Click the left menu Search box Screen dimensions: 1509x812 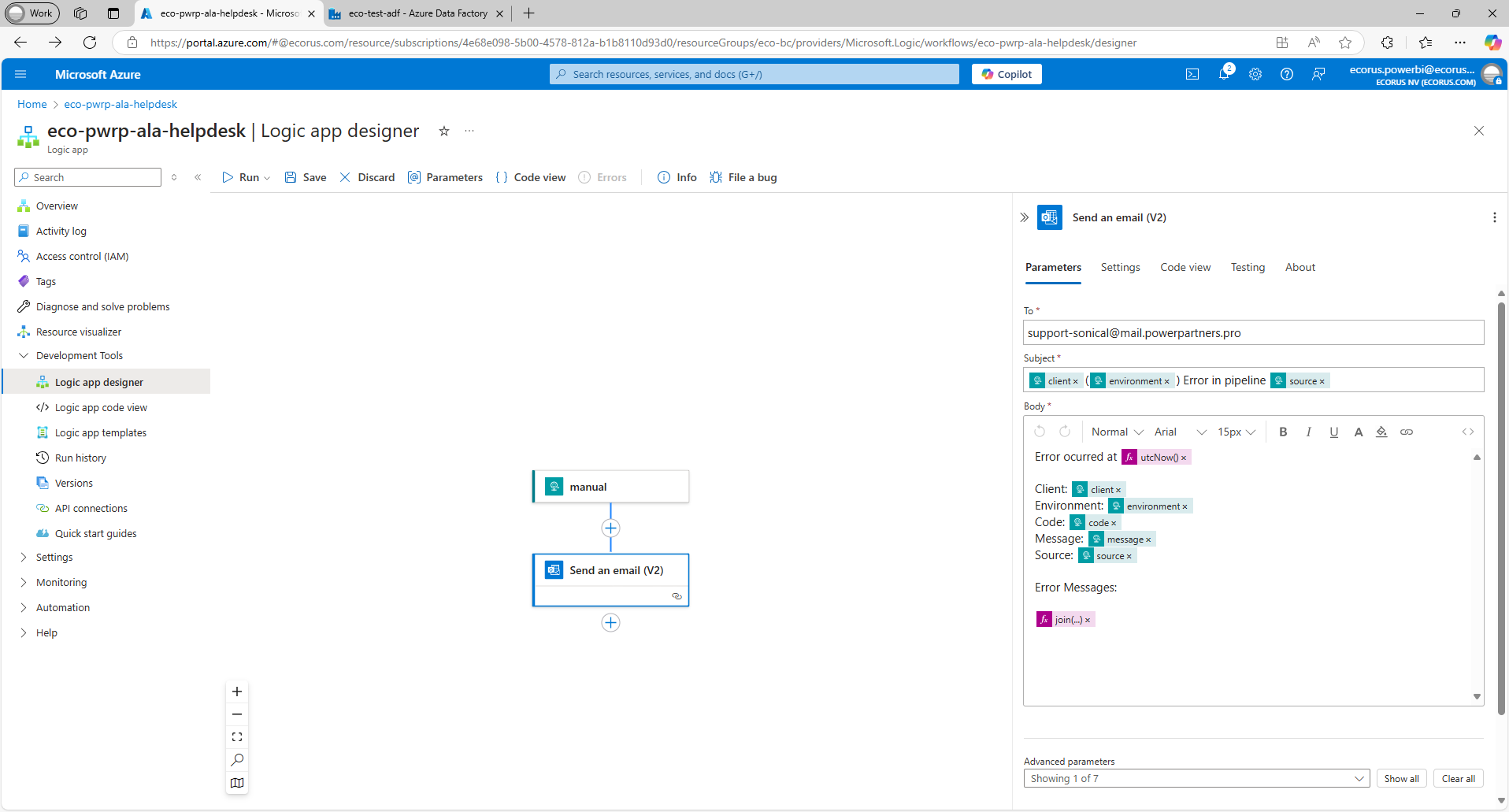(x=87, y=177)
